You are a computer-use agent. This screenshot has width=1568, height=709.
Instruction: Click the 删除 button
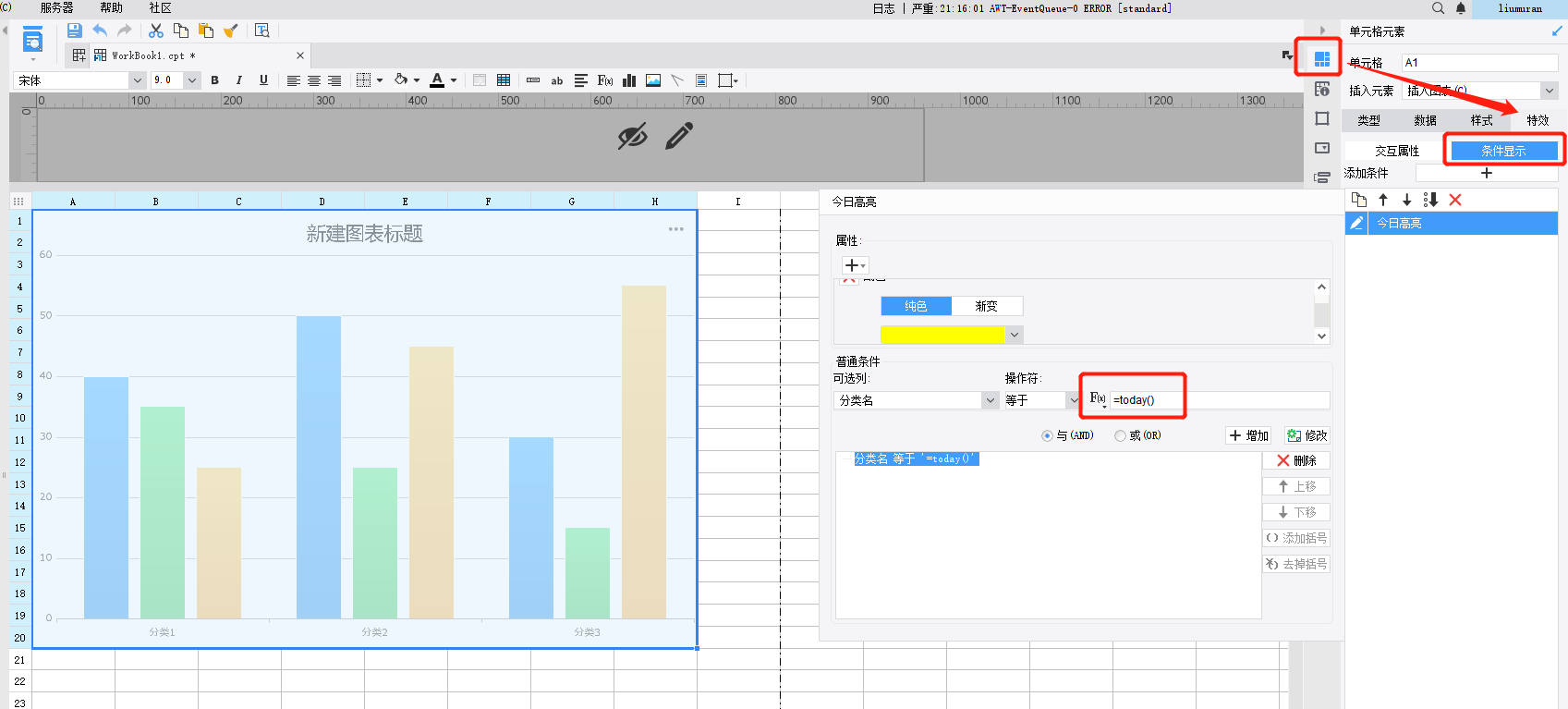pyautogui.click(x=1296, y=460)
